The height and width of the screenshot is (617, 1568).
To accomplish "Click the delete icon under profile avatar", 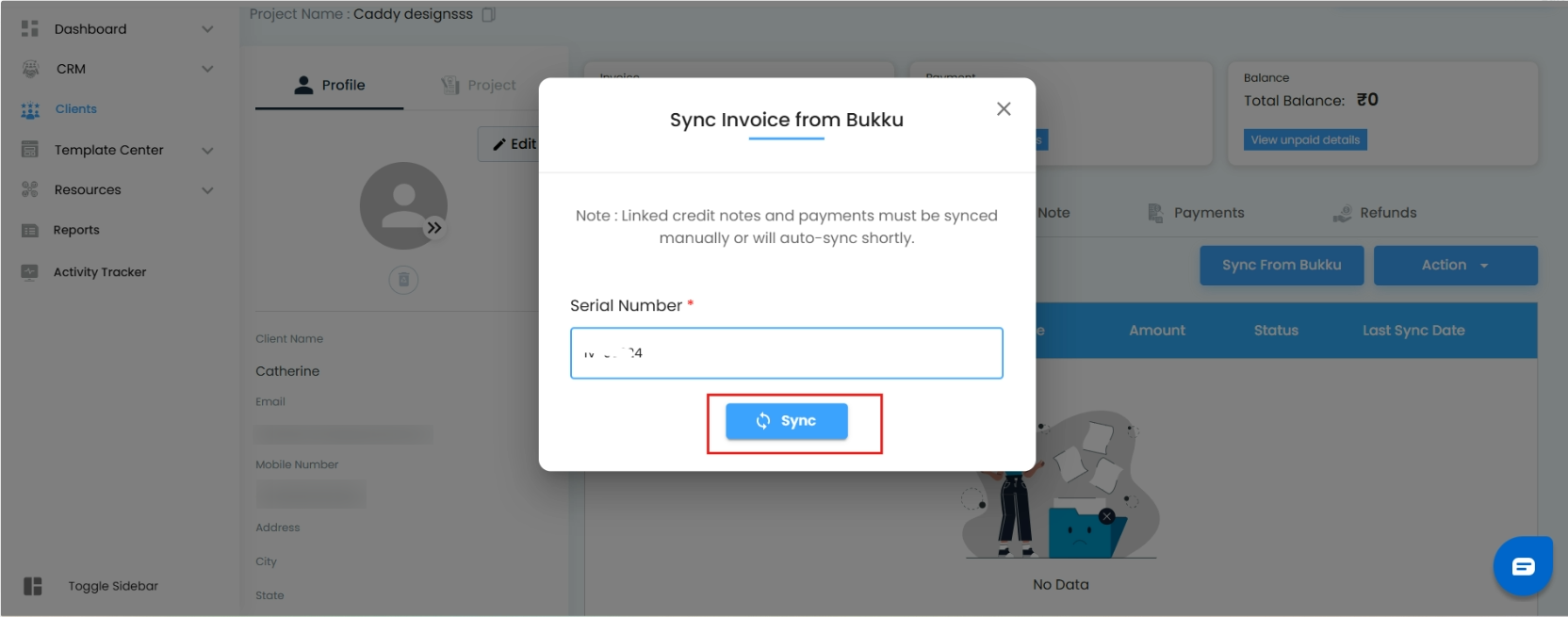I will pos(403,280).
